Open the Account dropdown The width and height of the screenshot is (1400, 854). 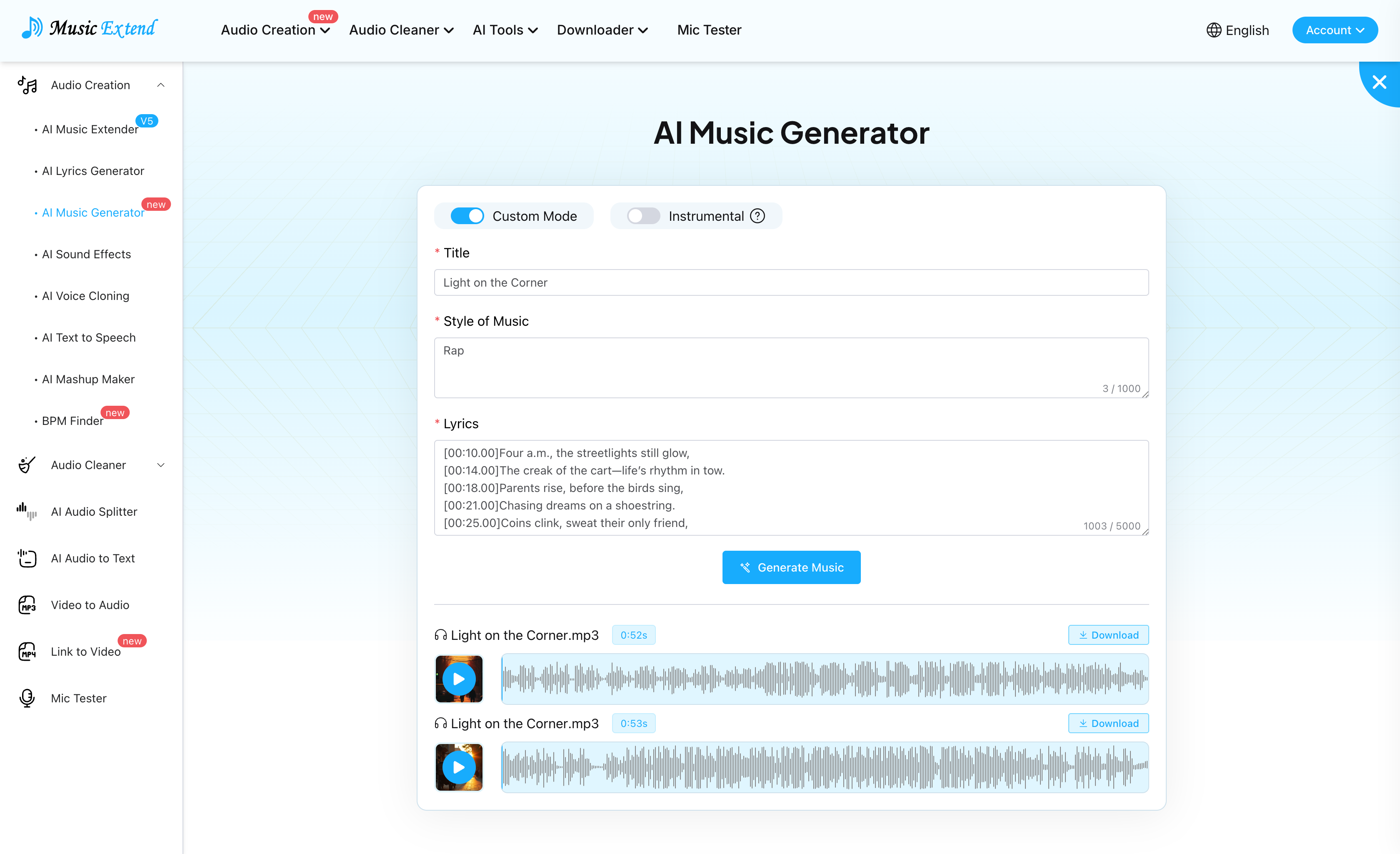click(1335, 30)
